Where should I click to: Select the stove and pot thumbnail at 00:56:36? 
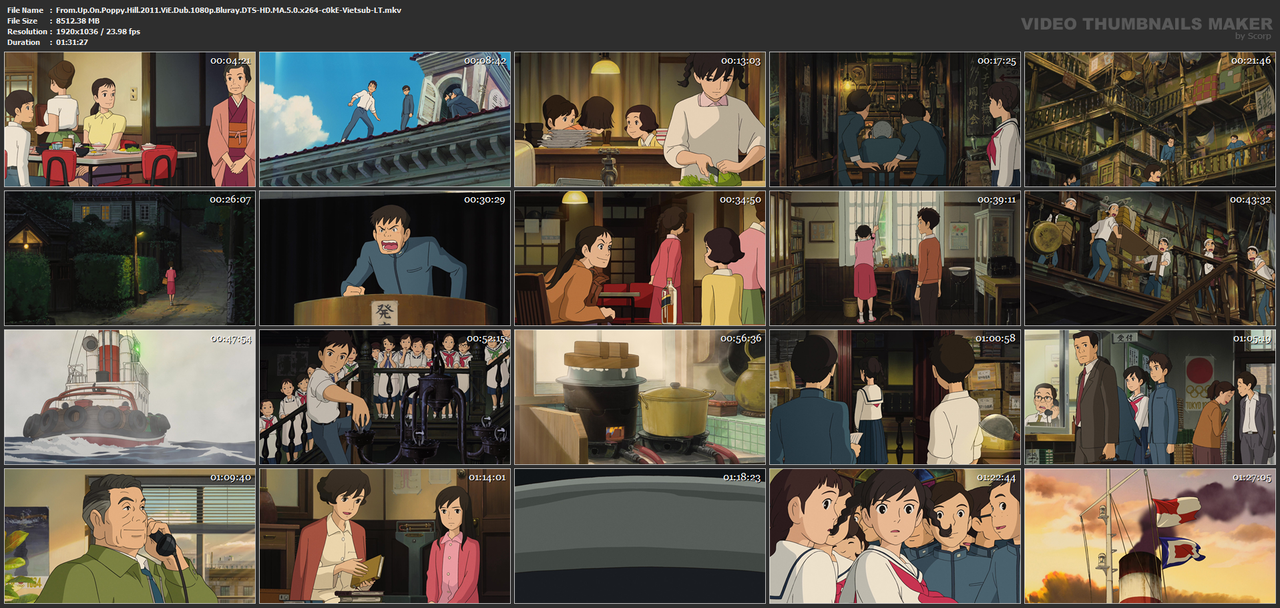point(640,397)
